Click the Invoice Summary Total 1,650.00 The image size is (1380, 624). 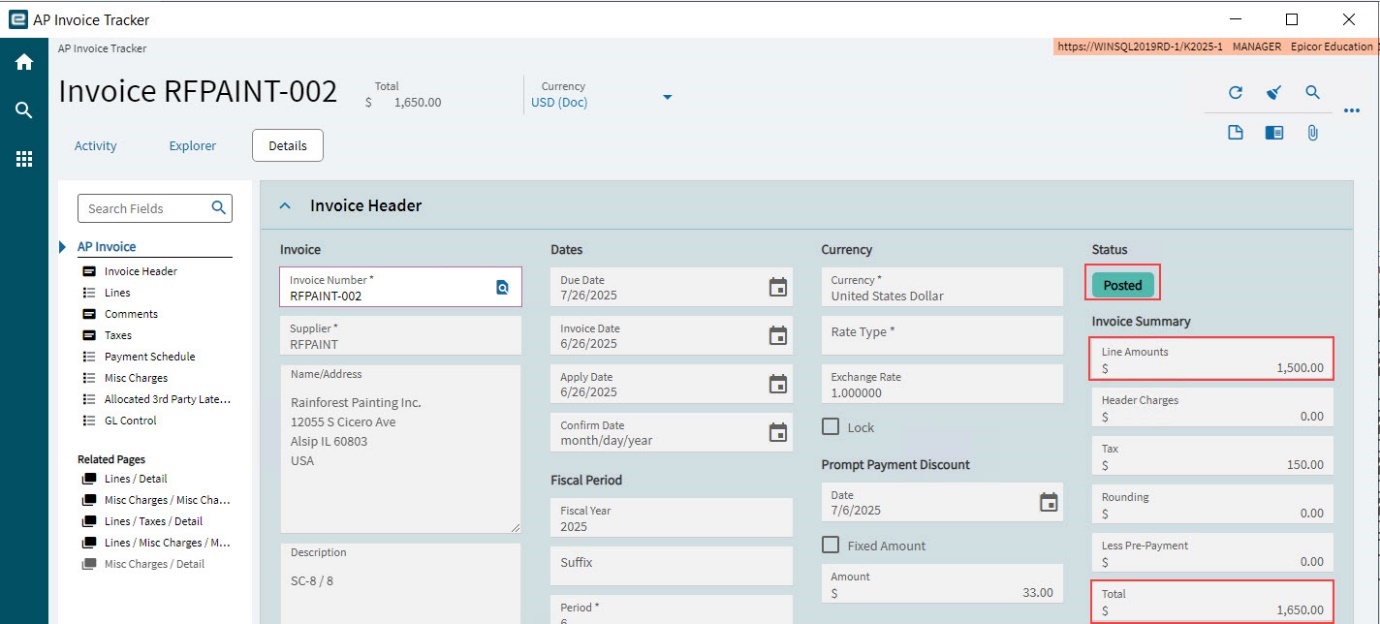(1299, 610)
